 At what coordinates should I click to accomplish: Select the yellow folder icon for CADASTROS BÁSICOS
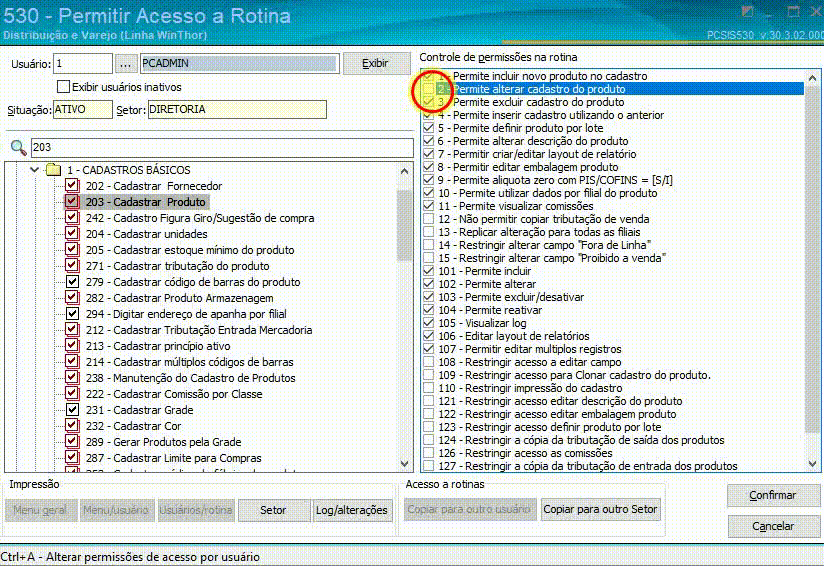(54, 170)
